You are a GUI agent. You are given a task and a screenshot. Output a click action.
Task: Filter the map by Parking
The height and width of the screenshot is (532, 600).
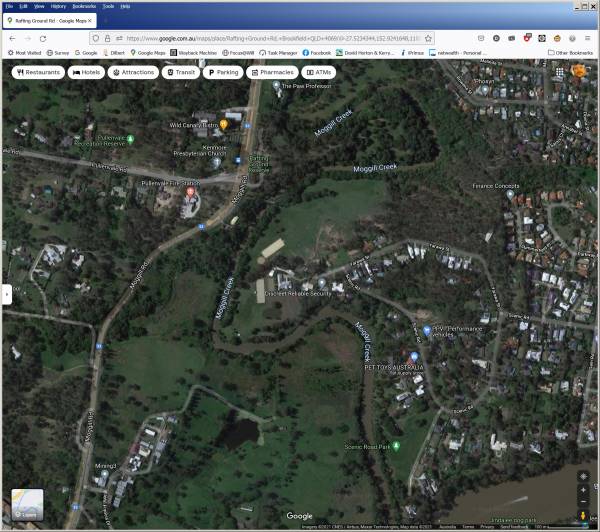pyautogui.click(x=223, y=72)
